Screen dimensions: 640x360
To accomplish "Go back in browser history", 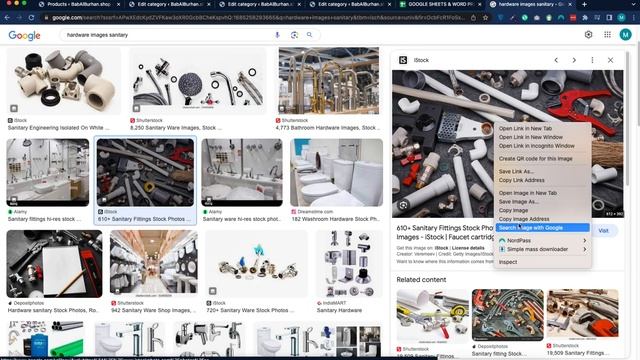I will coord(7,18).
